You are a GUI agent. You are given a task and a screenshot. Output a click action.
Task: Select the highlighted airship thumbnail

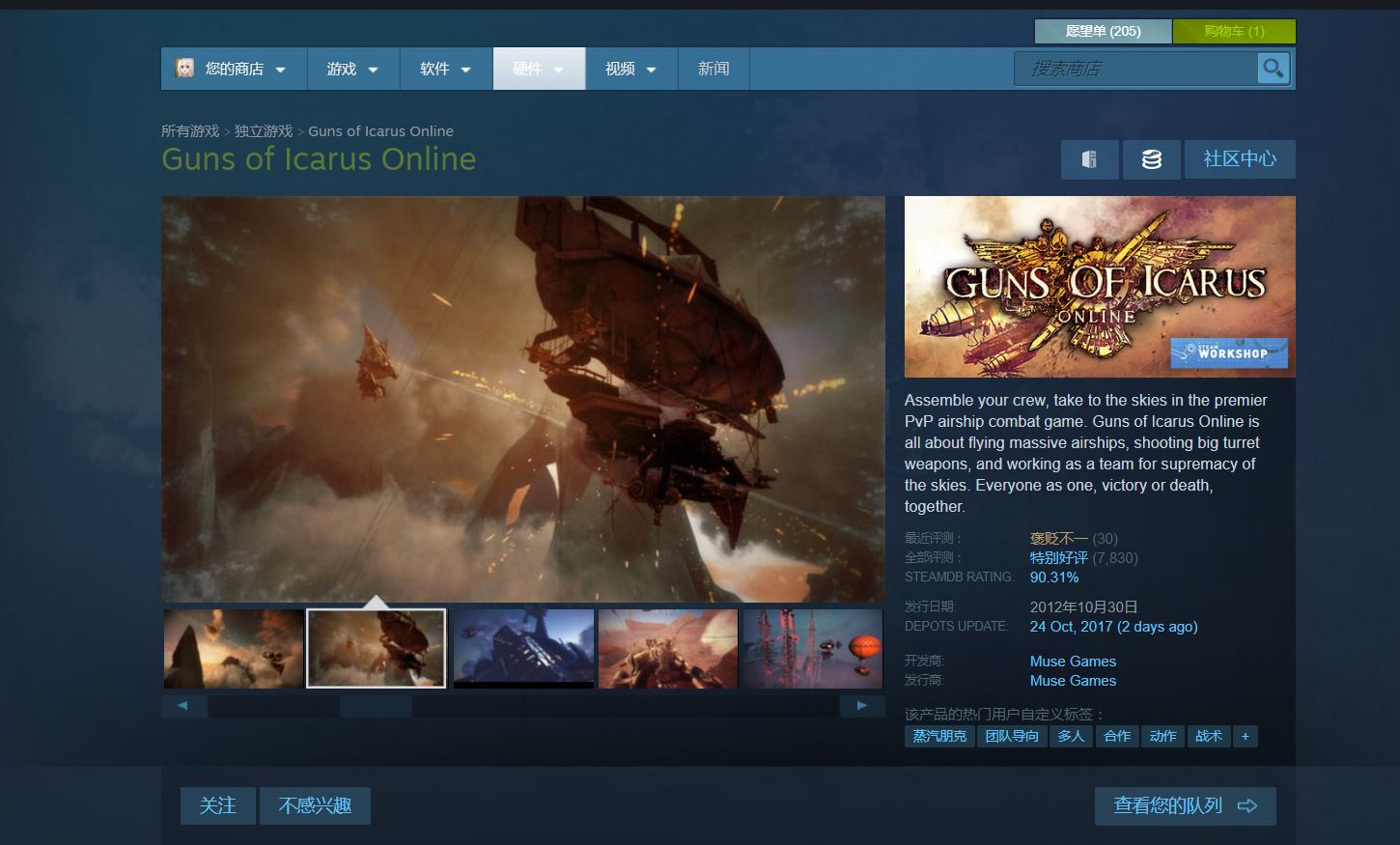coord(377,648)
